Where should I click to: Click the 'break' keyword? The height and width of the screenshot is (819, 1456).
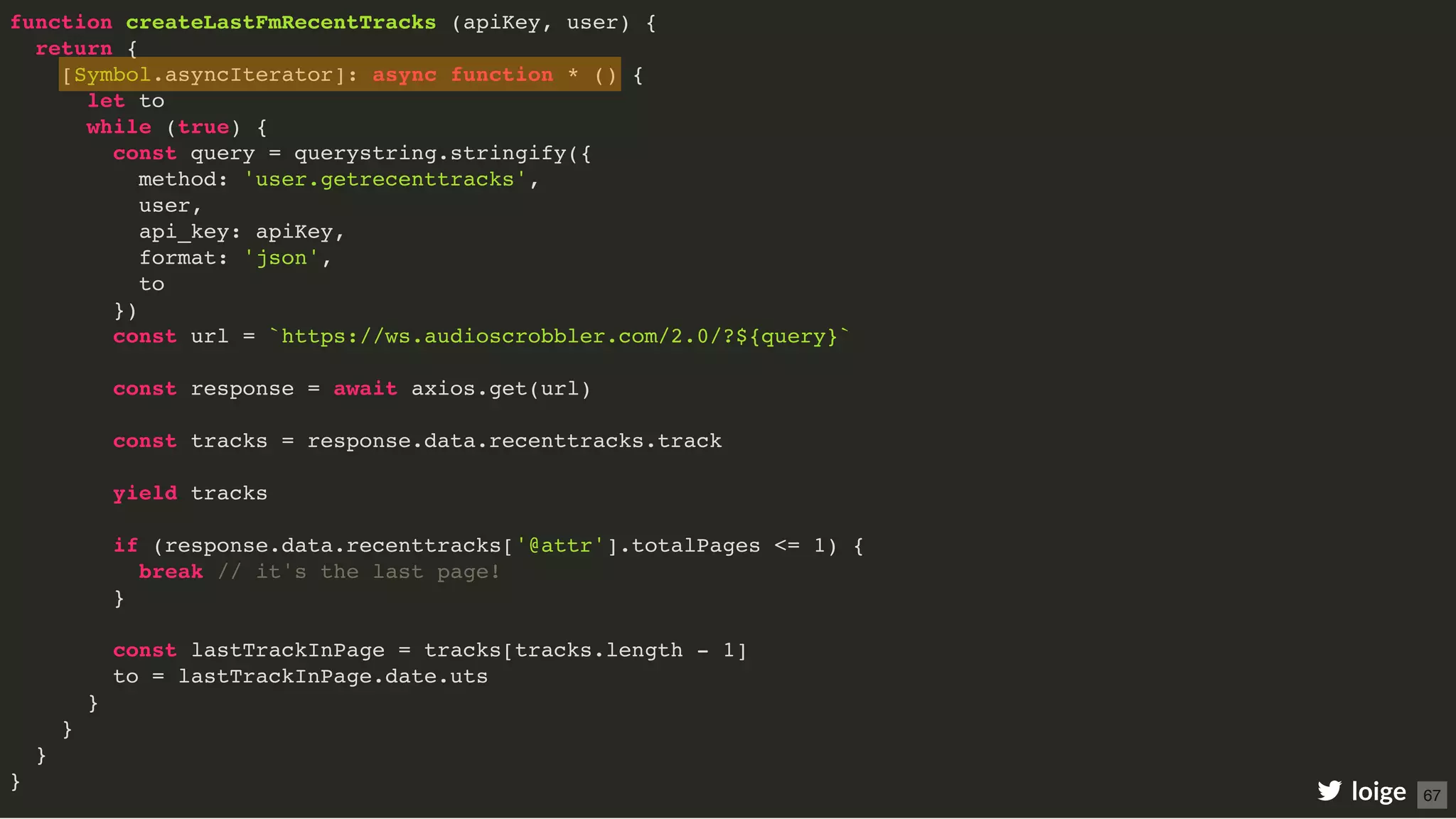pyautogui.click(x=171, y=572)
